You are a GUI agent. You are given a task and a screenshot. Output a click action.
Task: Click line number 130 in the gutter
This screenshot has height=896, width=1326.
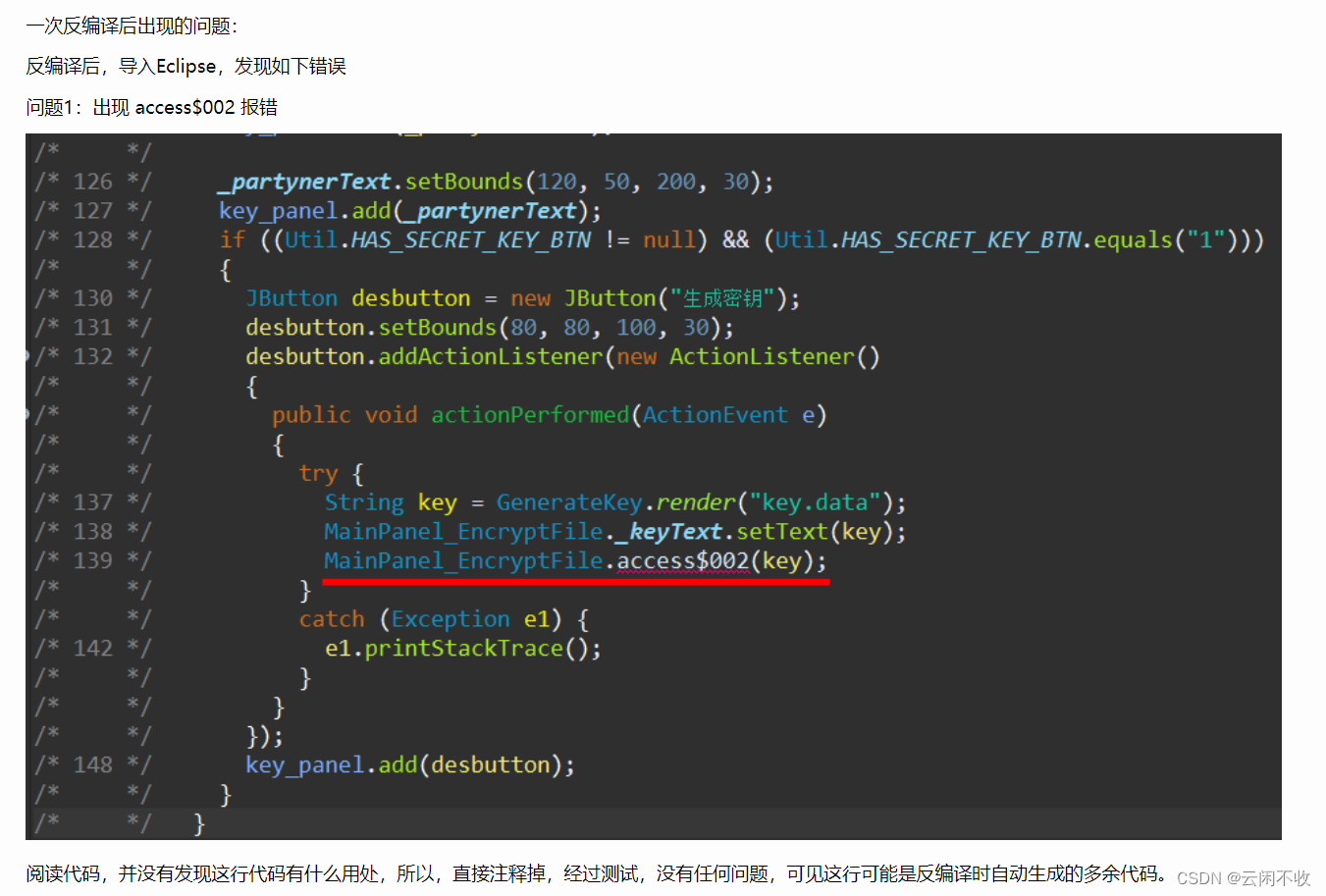[93, 298]
